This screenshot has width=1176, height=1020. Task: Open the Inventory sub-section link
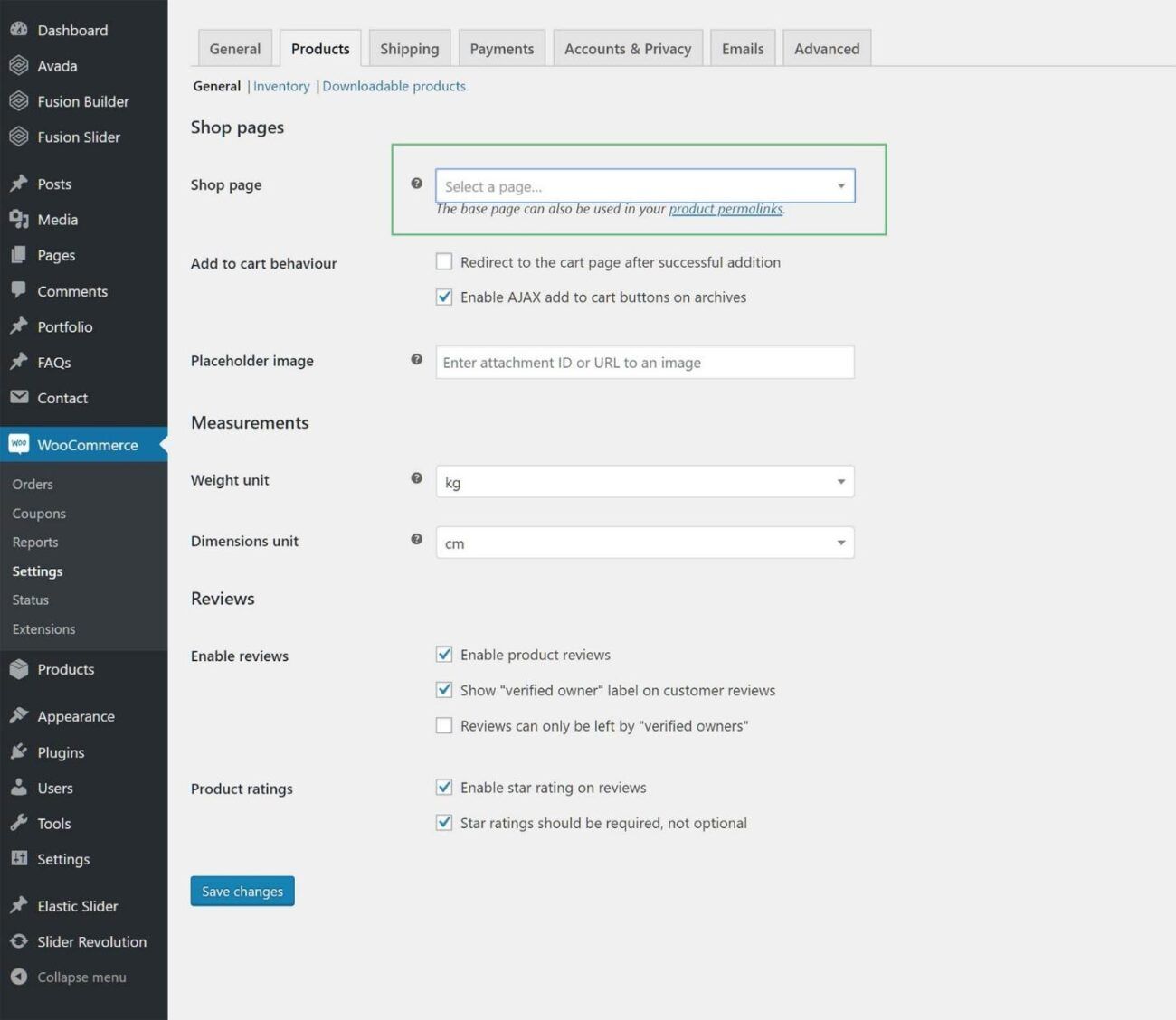pos(281,86)
